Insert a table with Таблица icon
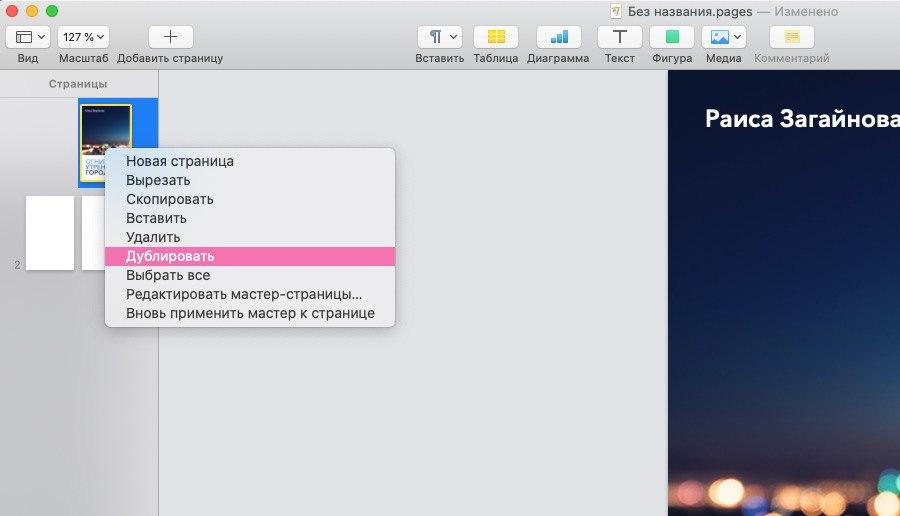The height and width of the screenshot is (516, 900). [496, 37]
